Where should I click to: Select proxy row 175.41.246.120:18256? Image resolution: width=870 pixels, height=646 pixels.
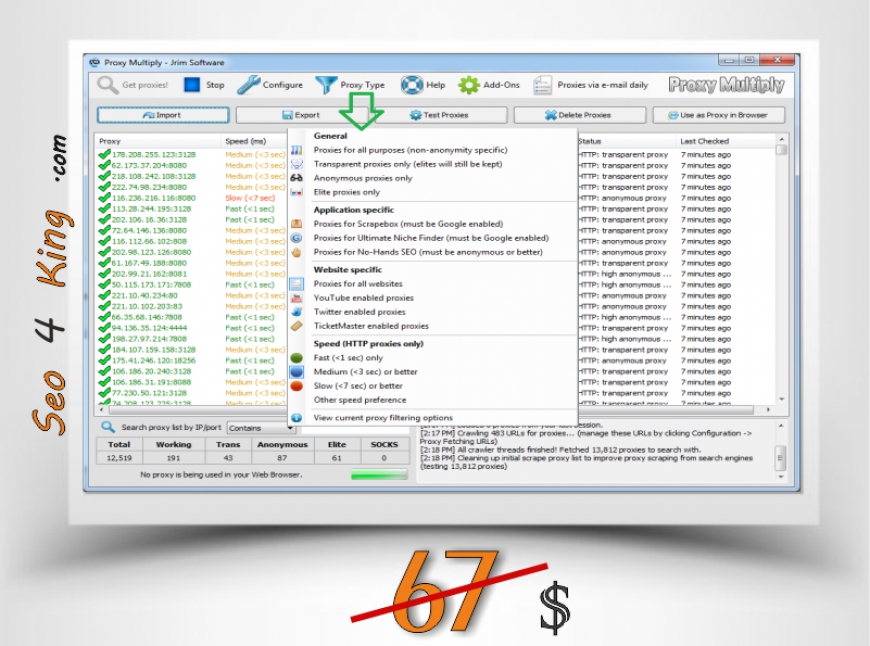[154, 360]
